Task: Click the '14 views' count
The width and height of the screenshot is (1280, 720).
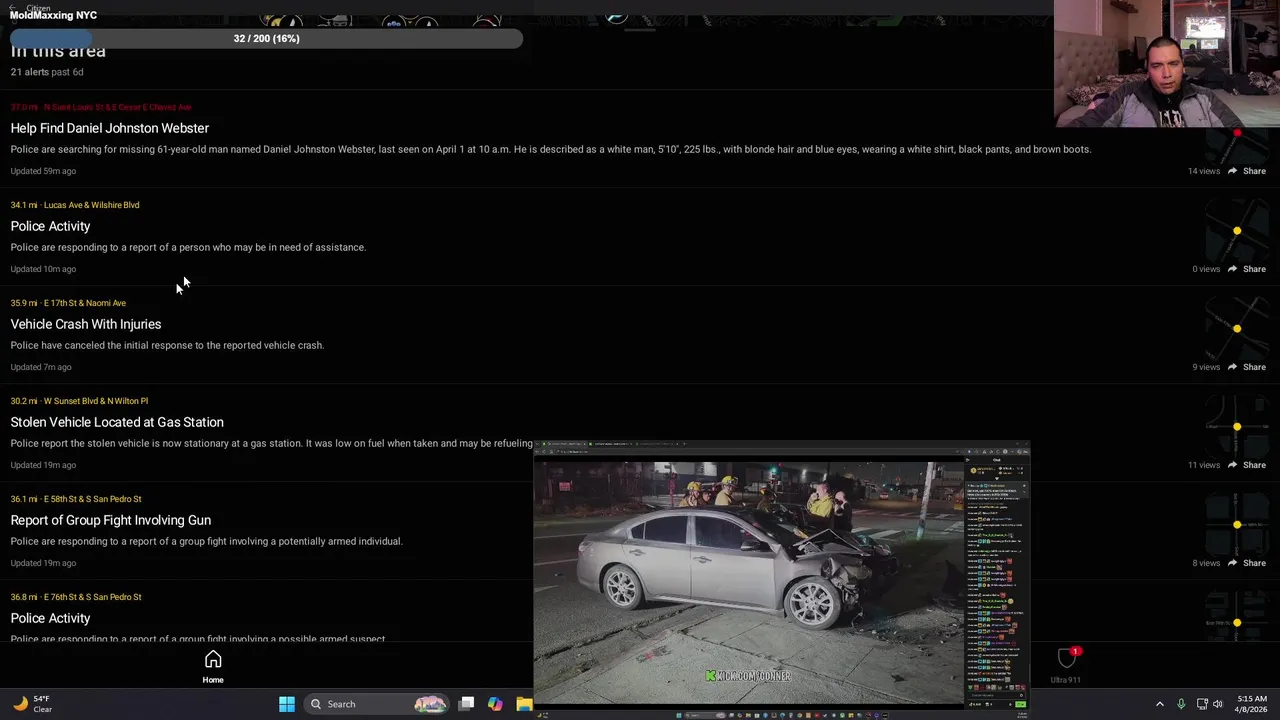Action: pyautogui.click(x=1204, y=171)
